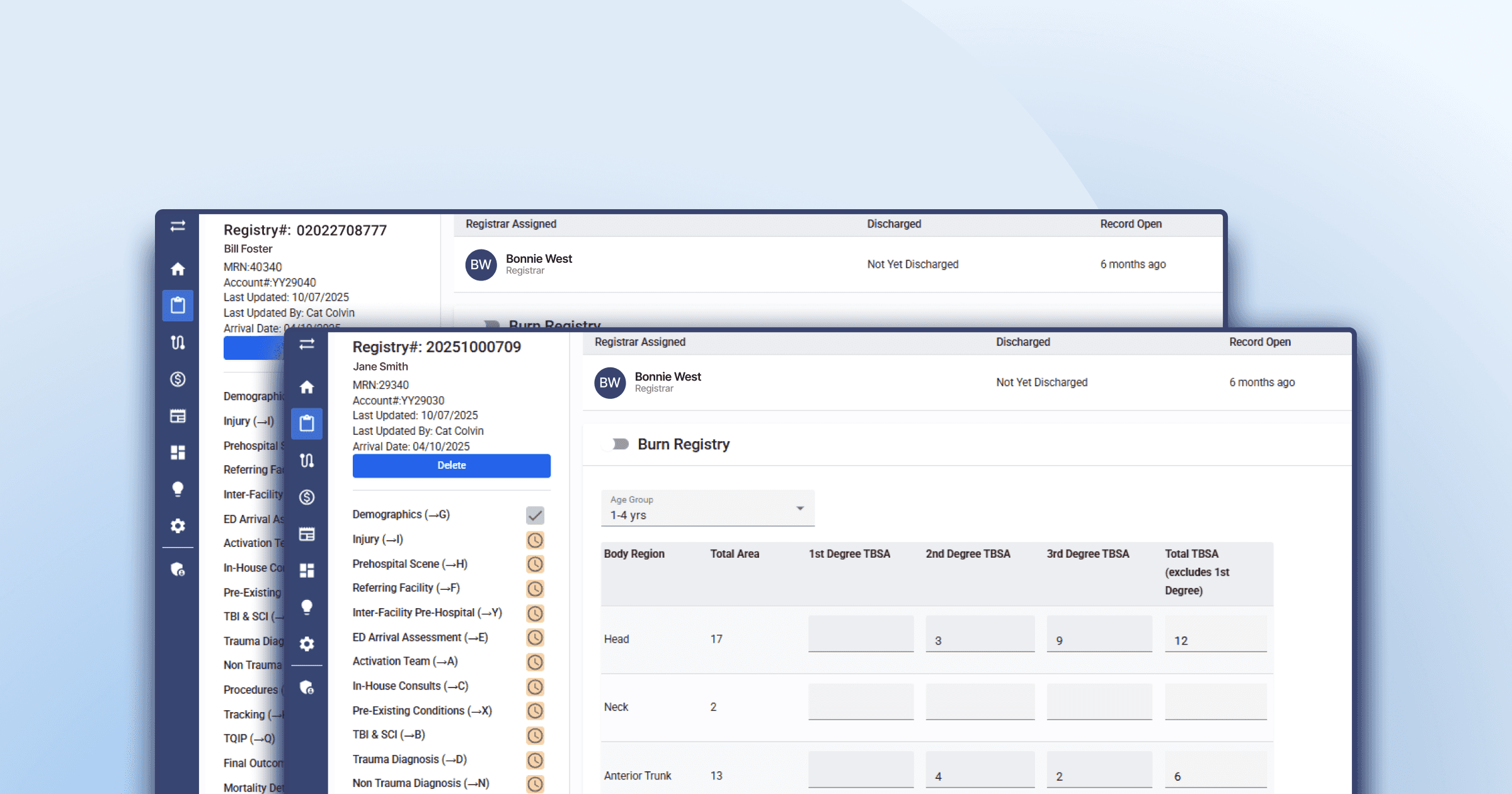
Task: Open the Age Group dropdown
Action: [x=707, y=508]
